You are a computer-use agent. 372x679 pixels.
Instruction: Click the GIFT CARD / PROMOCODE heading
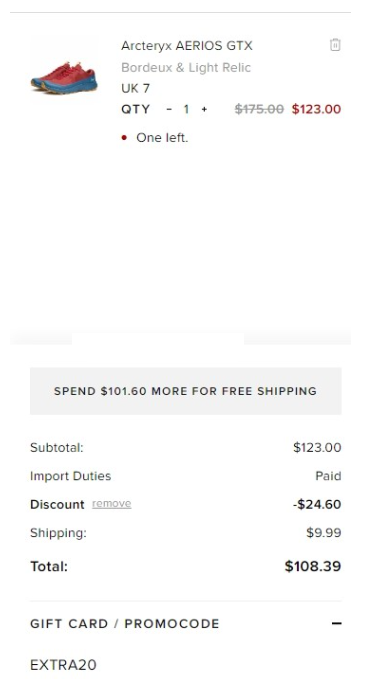pos(125,624)
